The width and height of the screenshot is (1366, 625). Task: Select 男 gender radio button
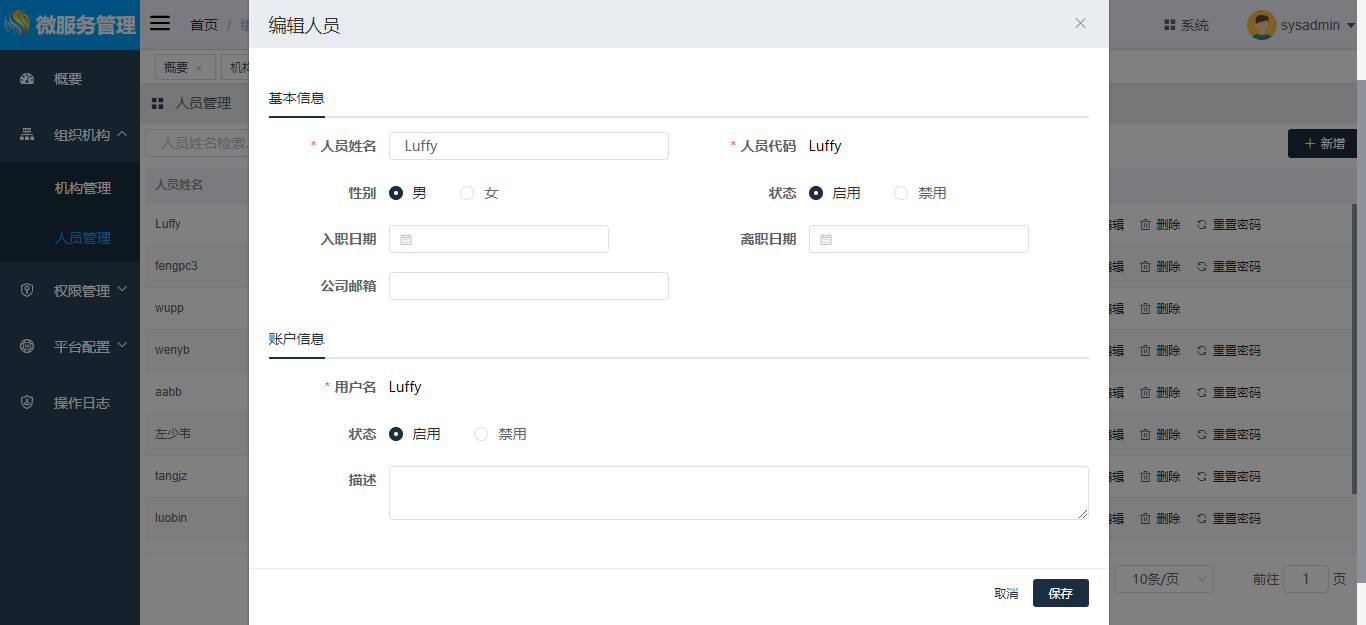tap(396, 193)
